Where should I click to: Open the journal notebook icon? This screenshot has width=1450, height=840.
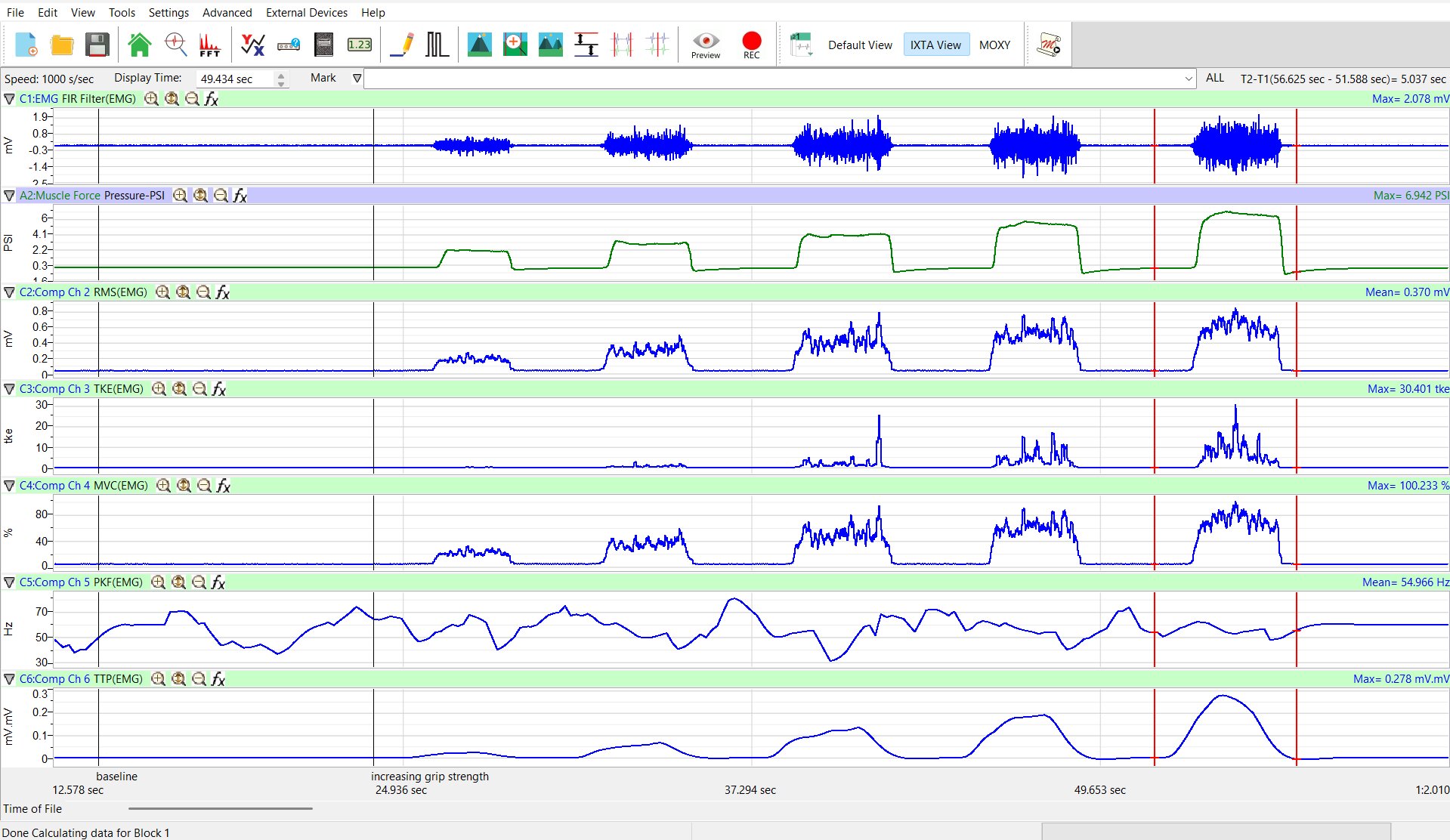(323, 45)
